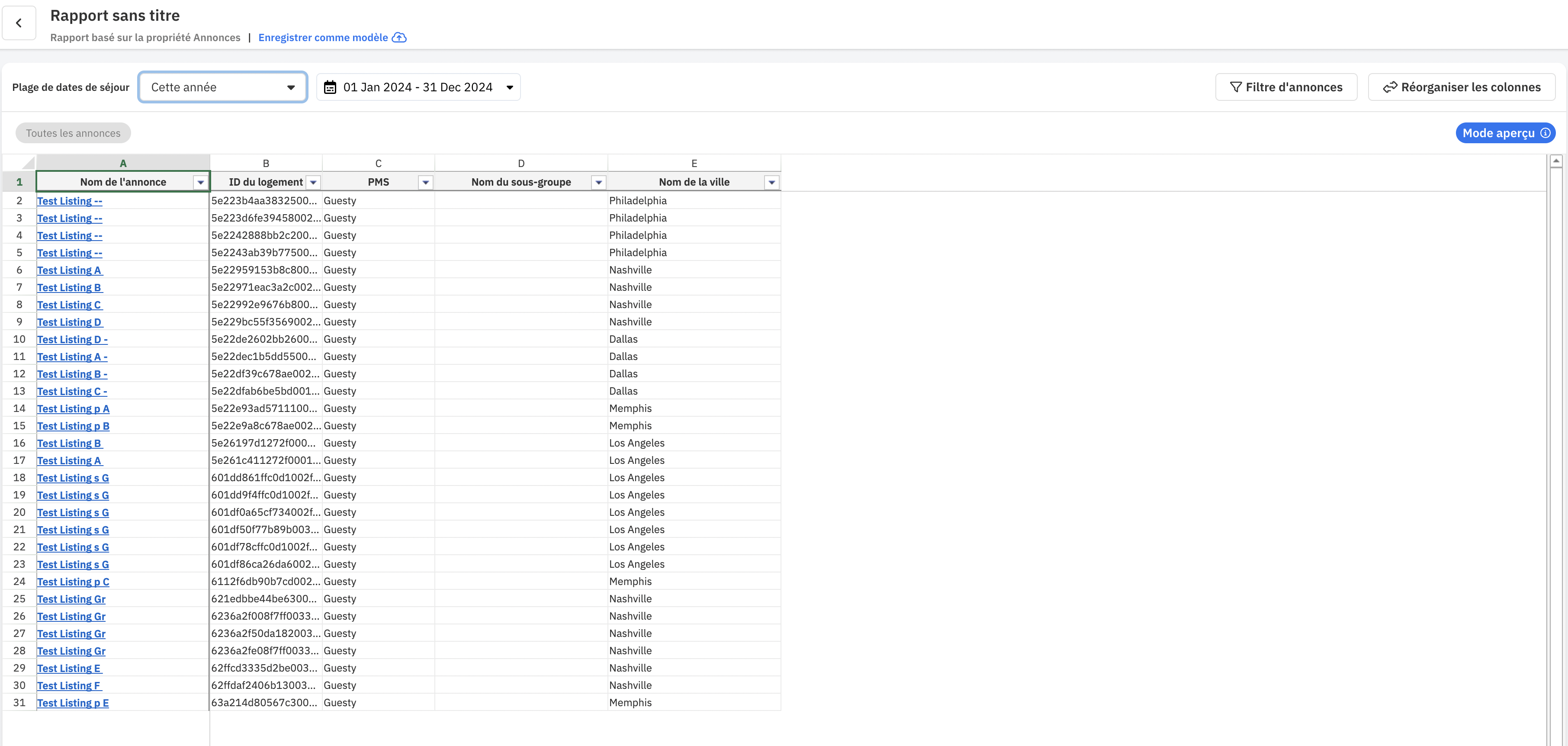Click the Memphis cell in row 15
This screenshot has width=1568, height=746.
(694, 426)
